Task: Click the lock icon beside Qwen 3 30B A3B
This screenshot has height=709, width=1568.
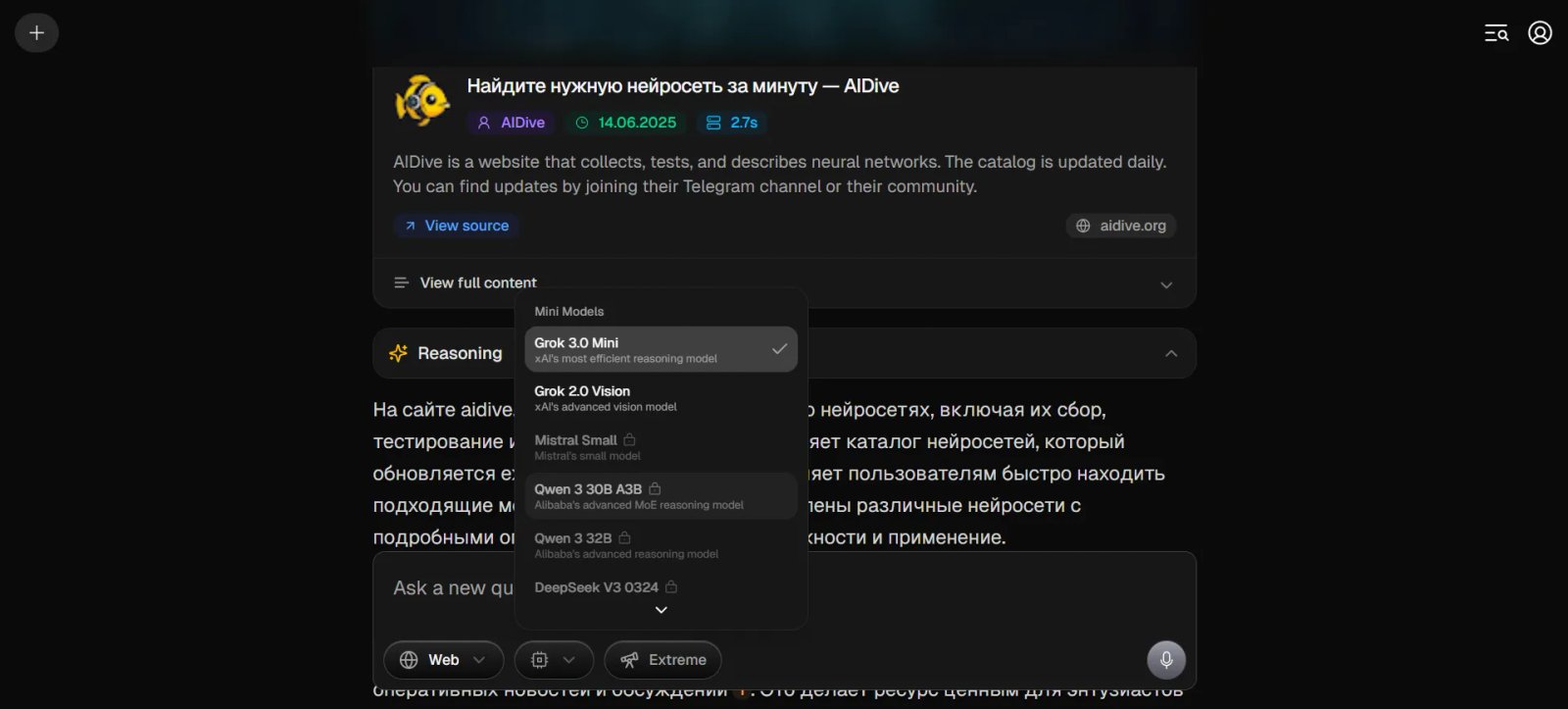Action: [655, 488]
